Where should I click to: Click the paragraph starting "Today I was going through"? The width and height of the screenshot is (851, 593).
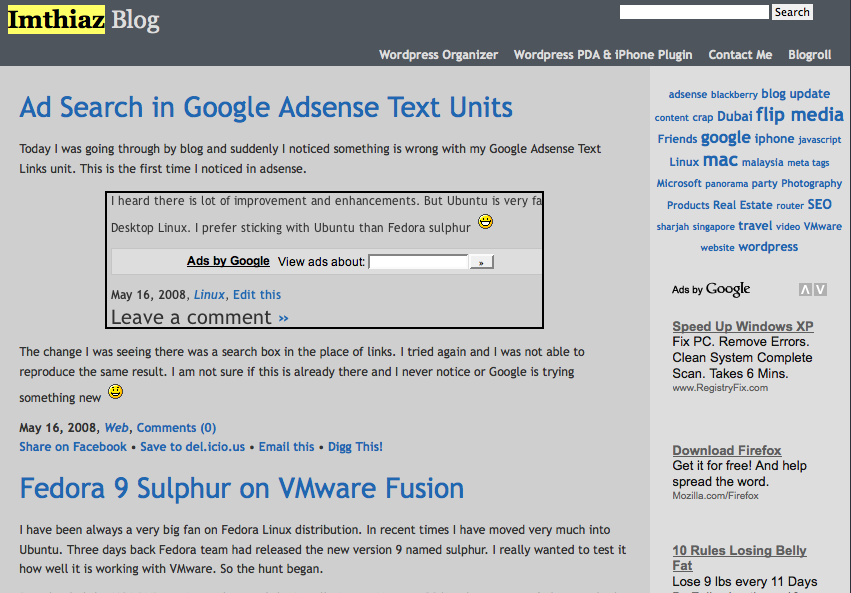click(310, 158)
